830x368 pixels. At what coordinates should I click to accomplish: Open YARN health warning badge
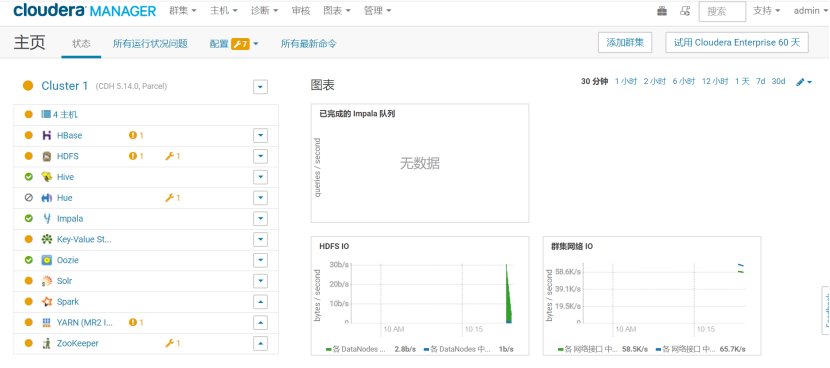[136, 322]
